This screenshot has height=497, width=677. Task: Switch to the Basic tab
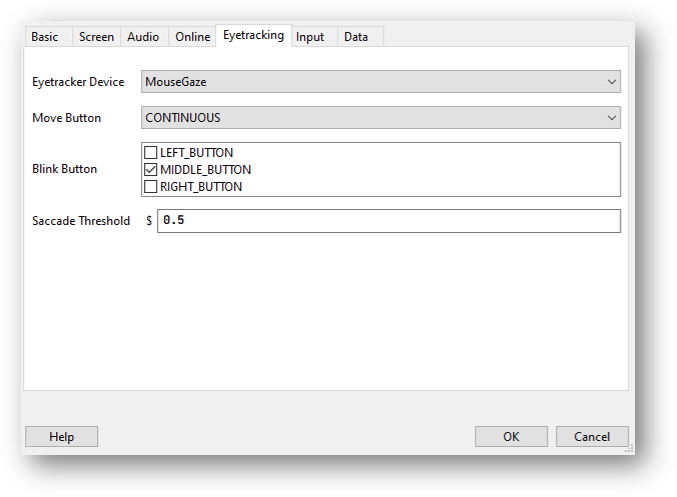(48, 37)
